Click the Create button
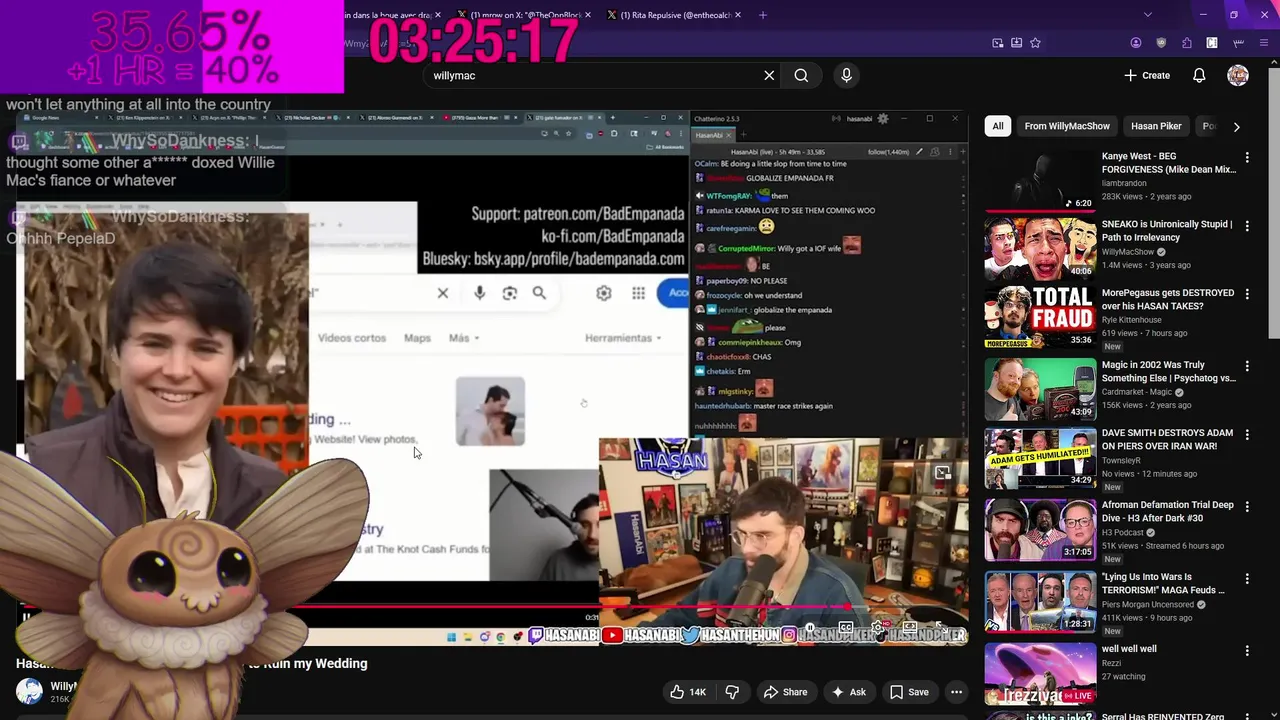This screenshot has height=720, width=1280. pos(1147,75)
